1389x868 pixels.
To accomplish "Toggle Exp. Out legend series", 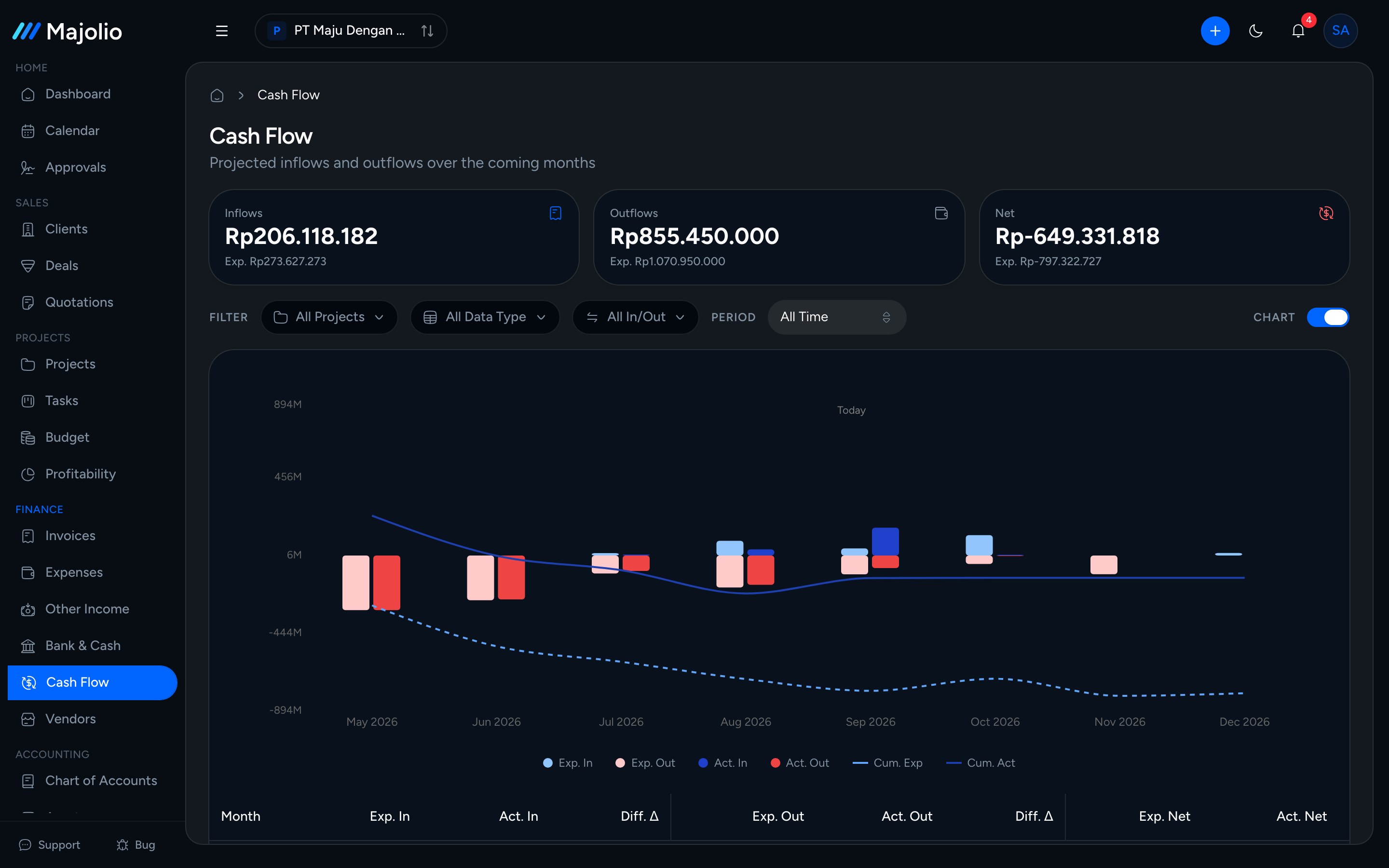I will click(644, 763).
